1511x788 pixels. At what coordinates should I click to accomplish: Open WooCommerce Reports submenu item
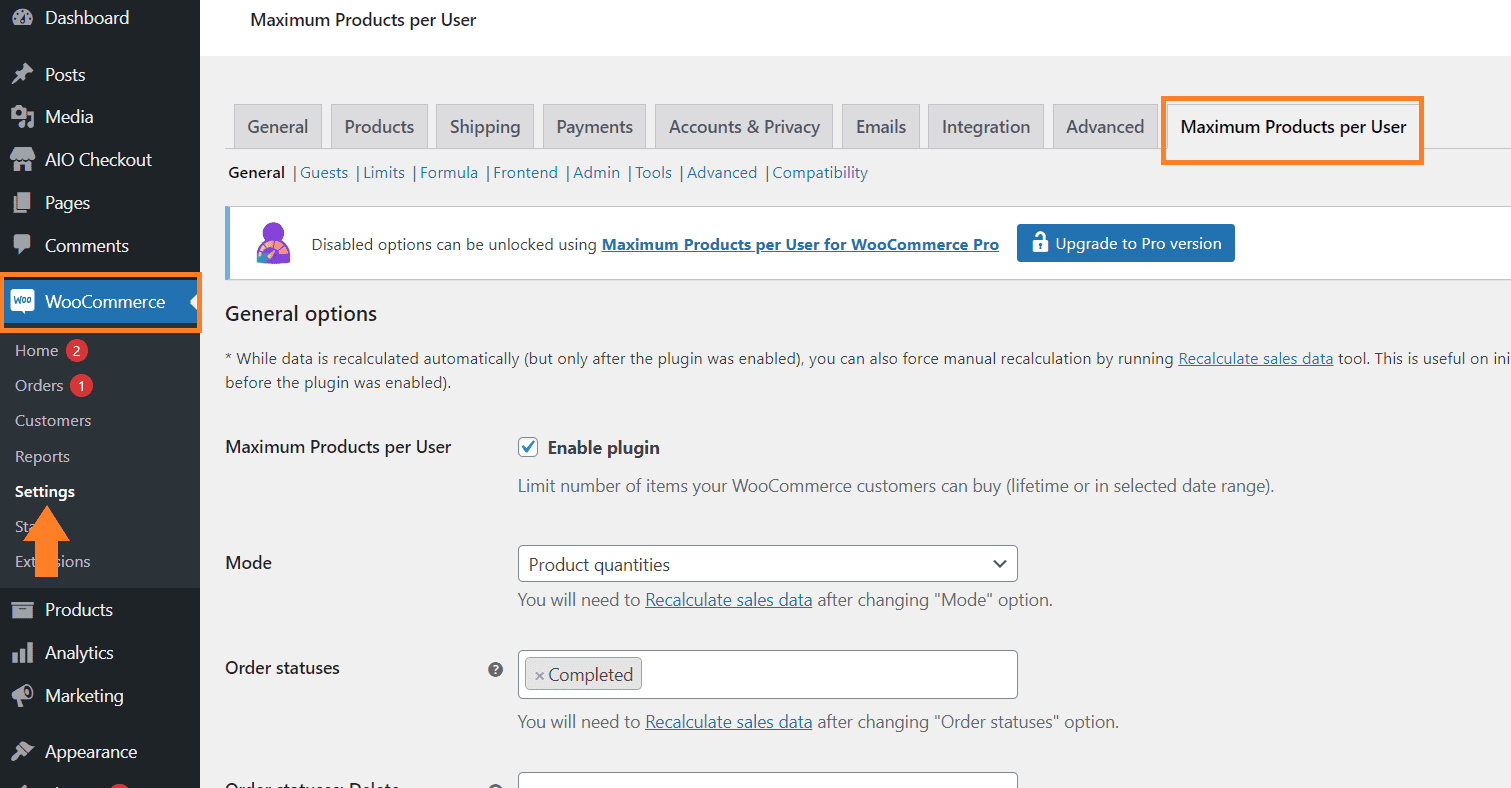click(x=42, y=456)
